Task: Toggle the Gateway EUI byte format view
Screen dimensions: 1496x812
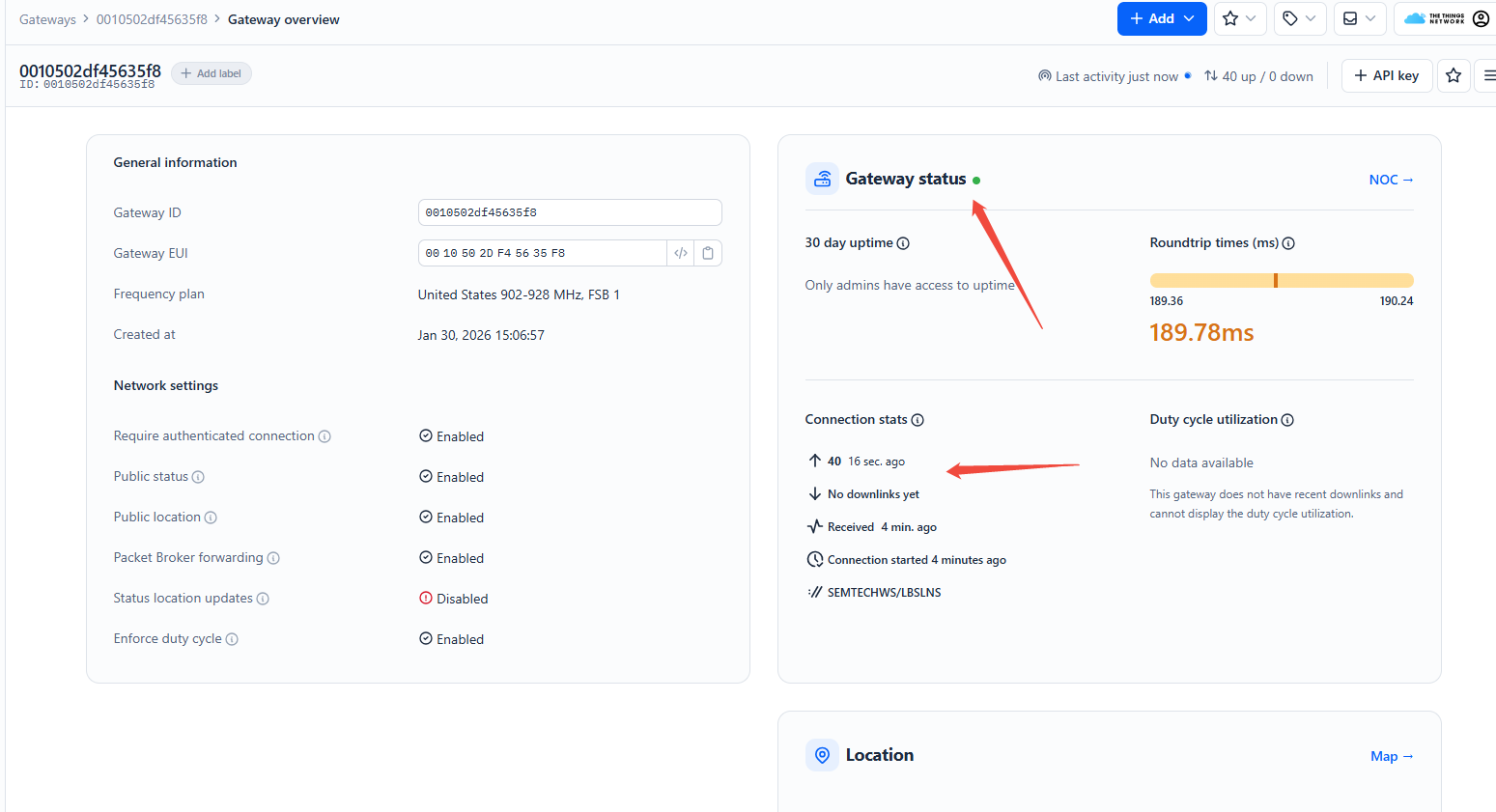Action: pos(681,253)
